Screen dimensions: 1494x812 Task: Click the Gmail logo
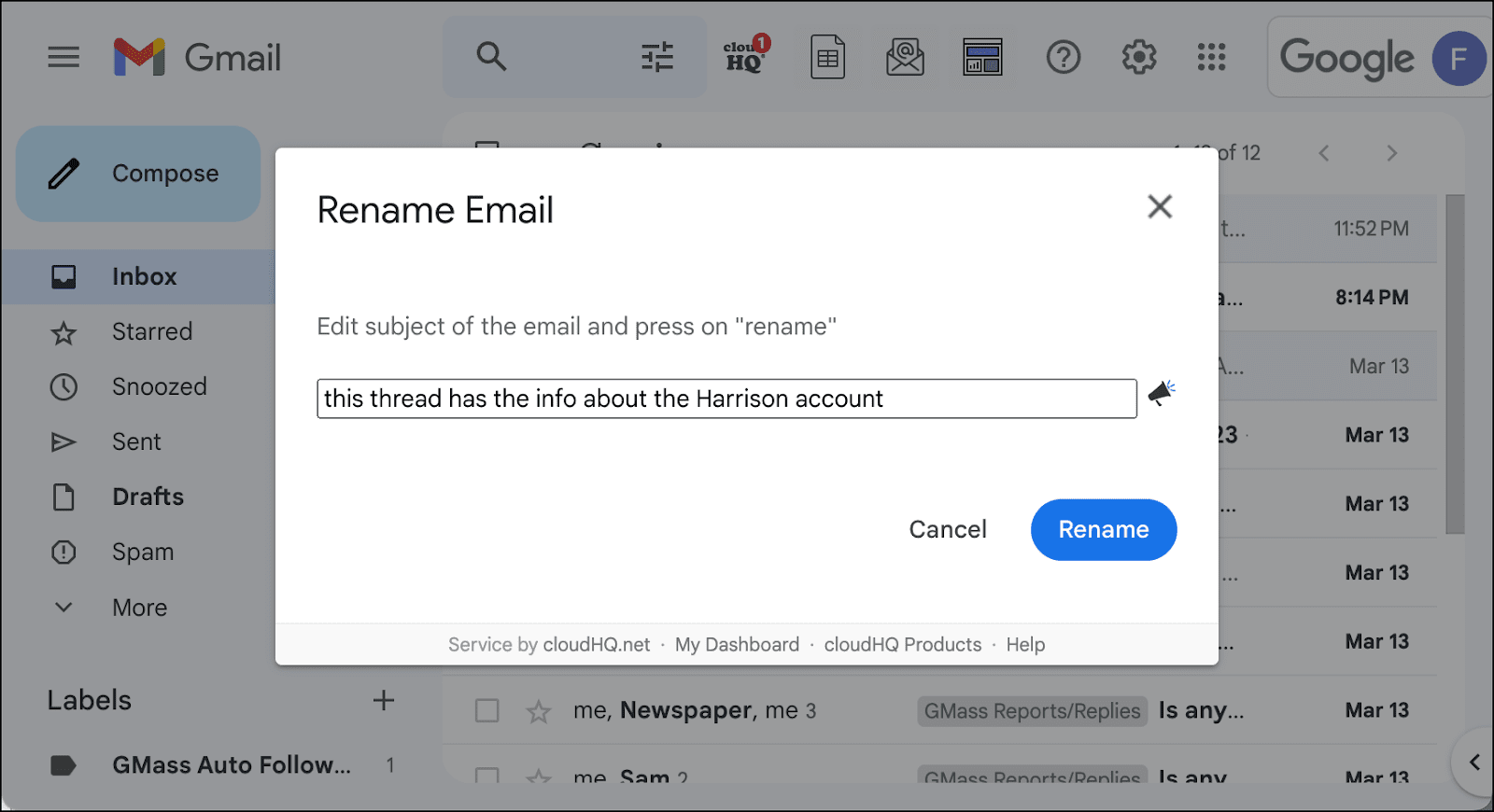tap(197, 58)
